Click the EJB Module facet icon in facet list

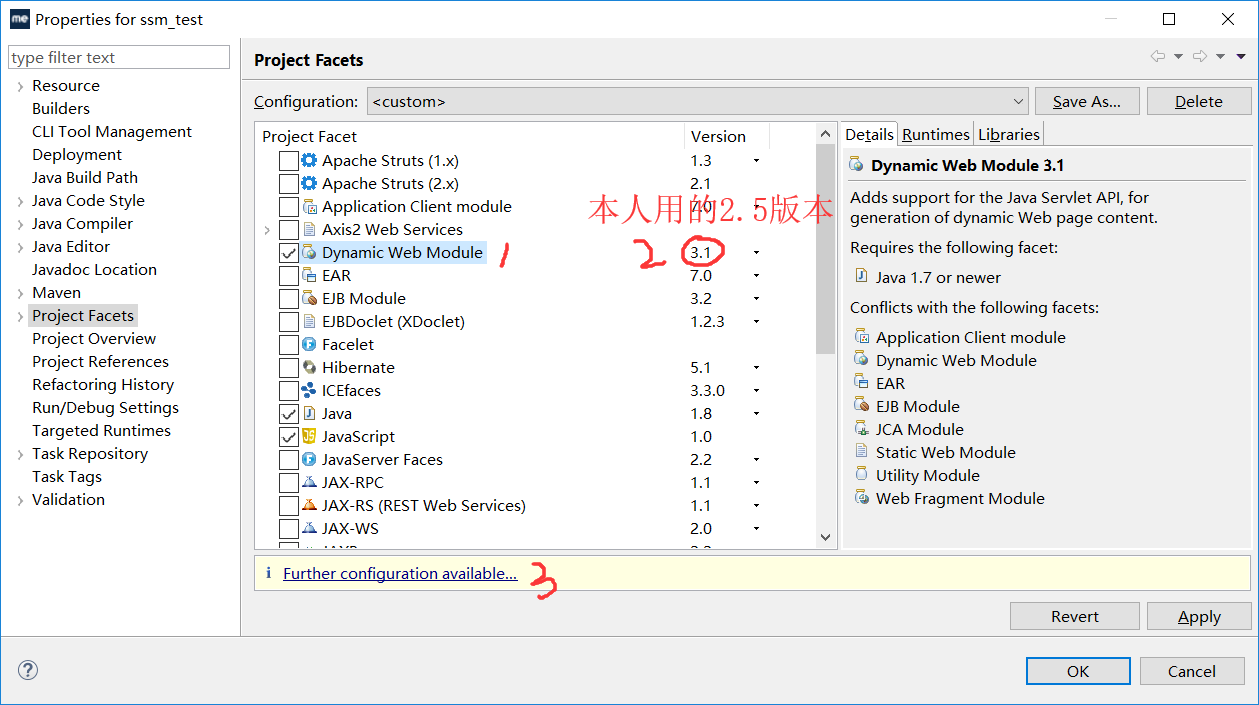tap(309, 298)
